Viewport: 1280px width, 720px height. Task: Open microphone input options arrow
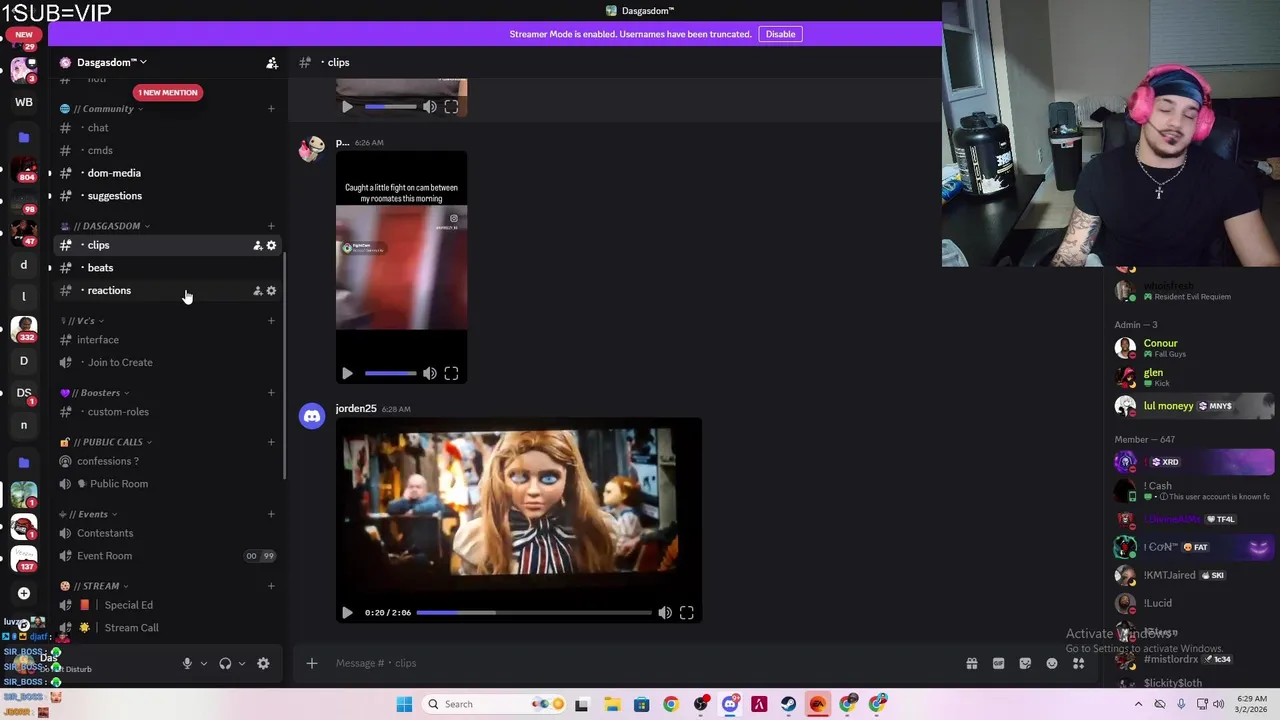pos(203,663)
